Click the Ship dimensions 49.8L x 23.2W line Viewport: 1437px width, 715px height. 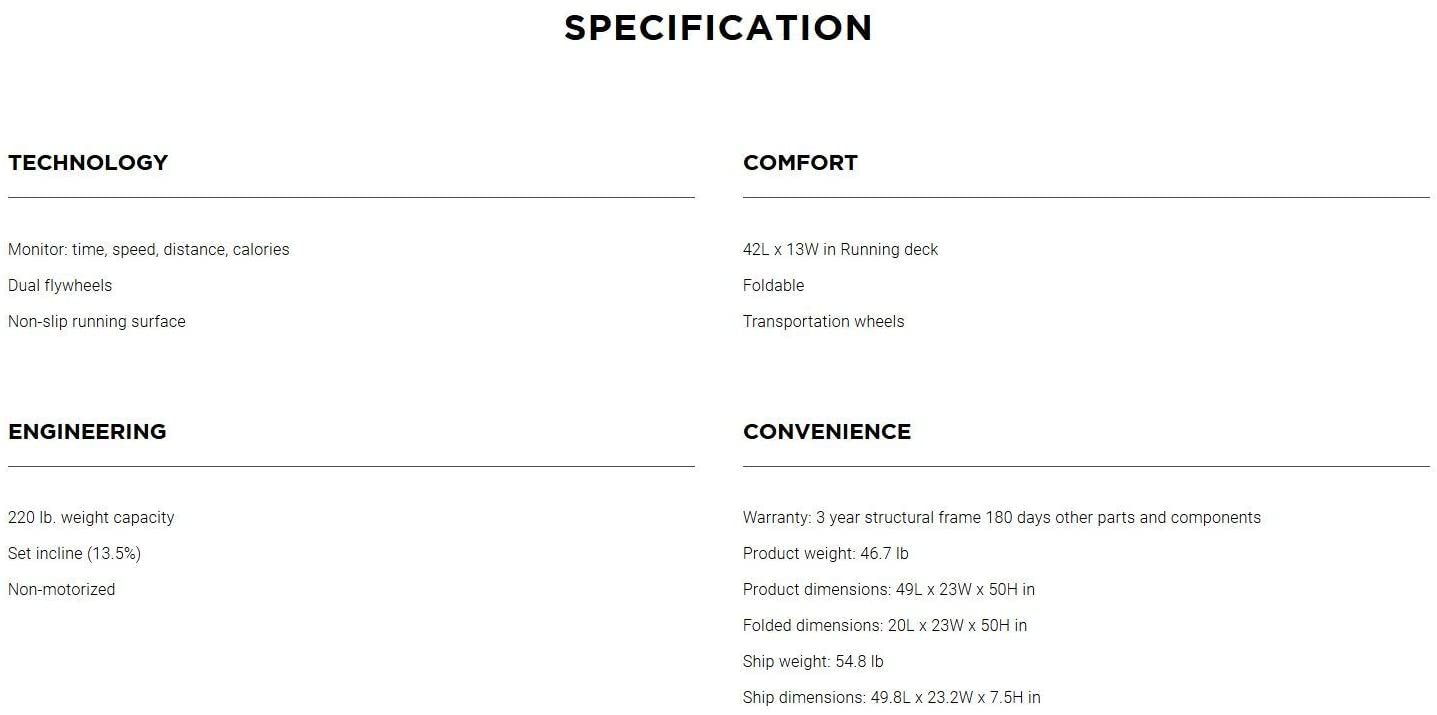point(891,698)
